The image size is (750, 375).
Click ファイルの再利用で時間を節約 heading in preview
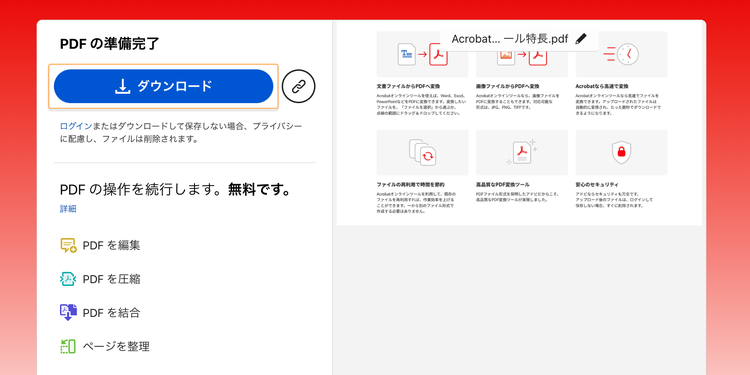pos(410,185)
